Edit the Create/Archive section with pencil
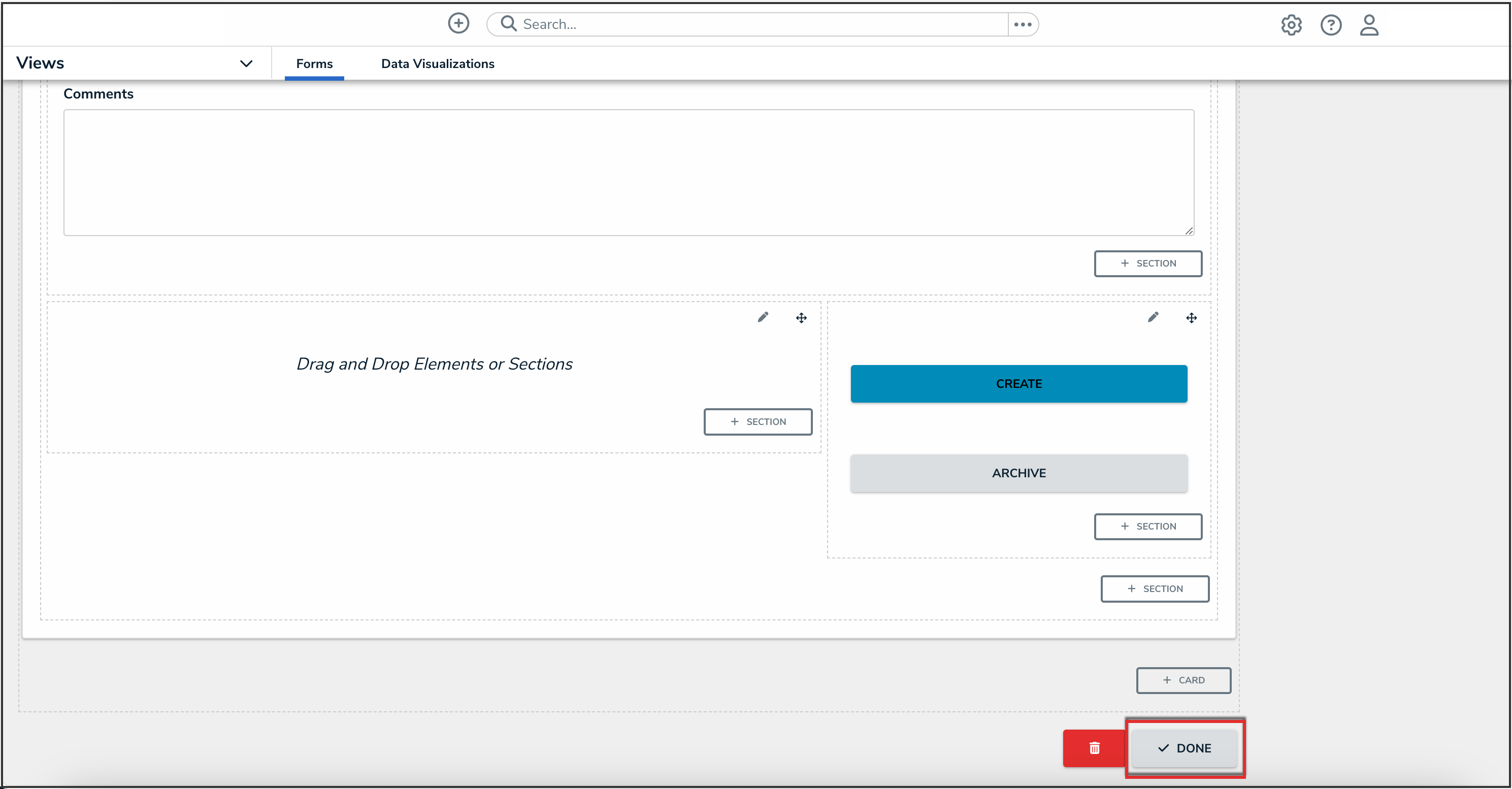 click(x=1153, y=318)
